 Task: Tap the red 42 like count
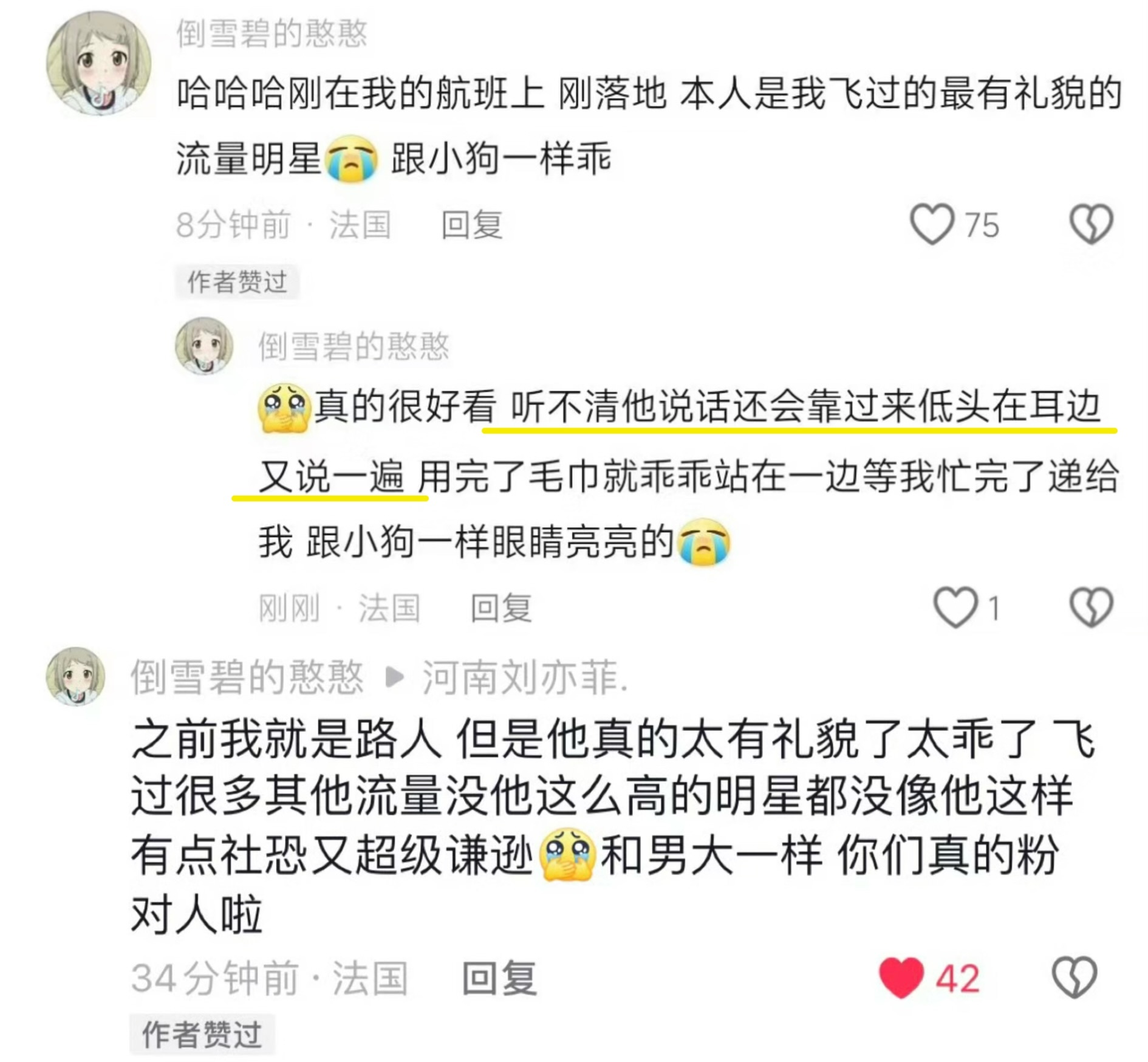[x=957, y=979]
